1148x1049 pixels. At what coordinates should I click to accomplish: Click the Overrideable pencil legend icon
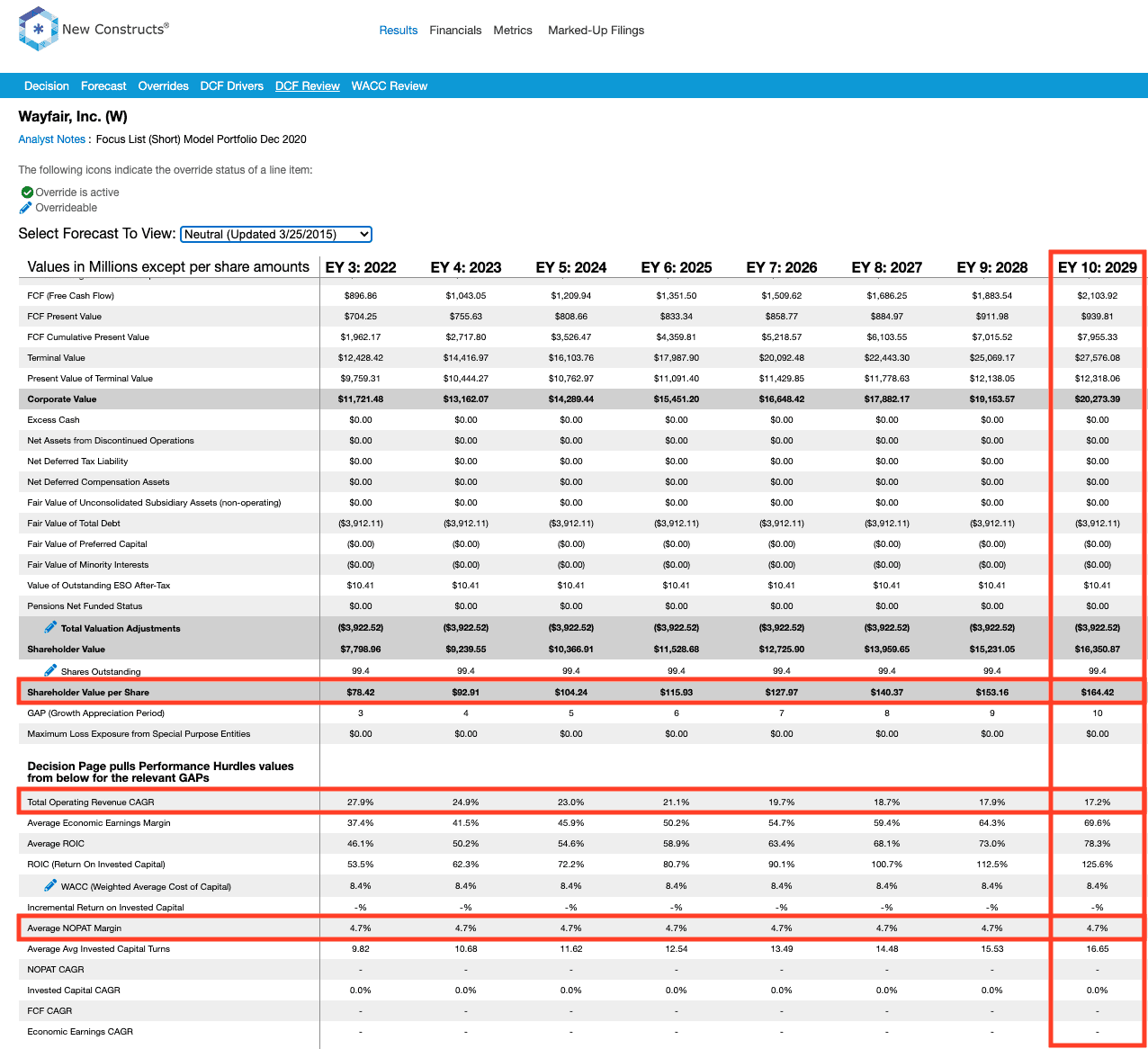pos(26,208)
